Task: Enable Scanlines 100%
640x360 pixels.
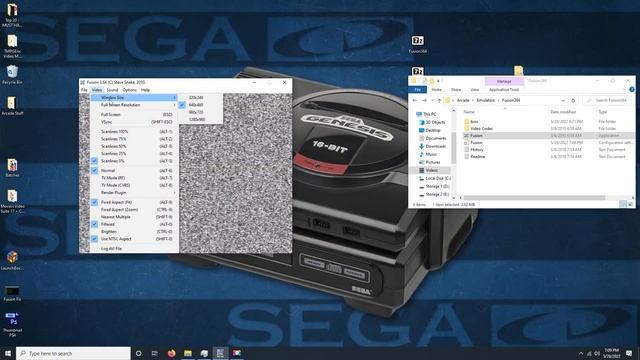Action: tap(134, 131)
